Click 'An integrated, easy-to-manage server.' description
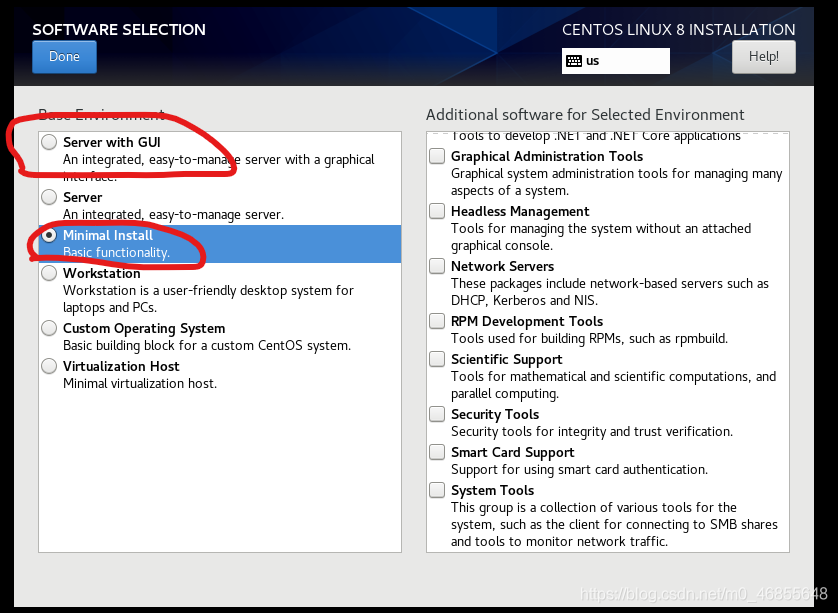This screenshot has height=613, width=838. [173, 215]
